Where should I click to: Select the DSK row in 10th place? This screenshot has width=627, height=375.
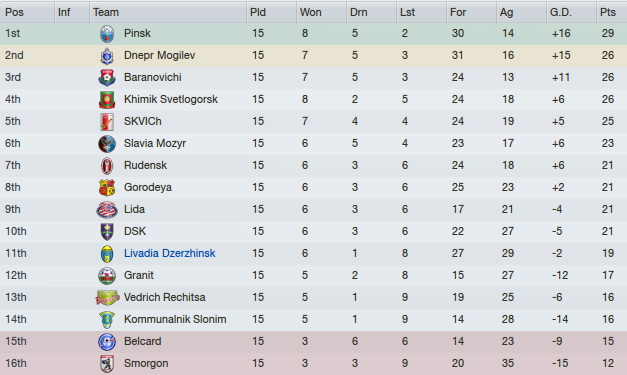click(314, 231)
